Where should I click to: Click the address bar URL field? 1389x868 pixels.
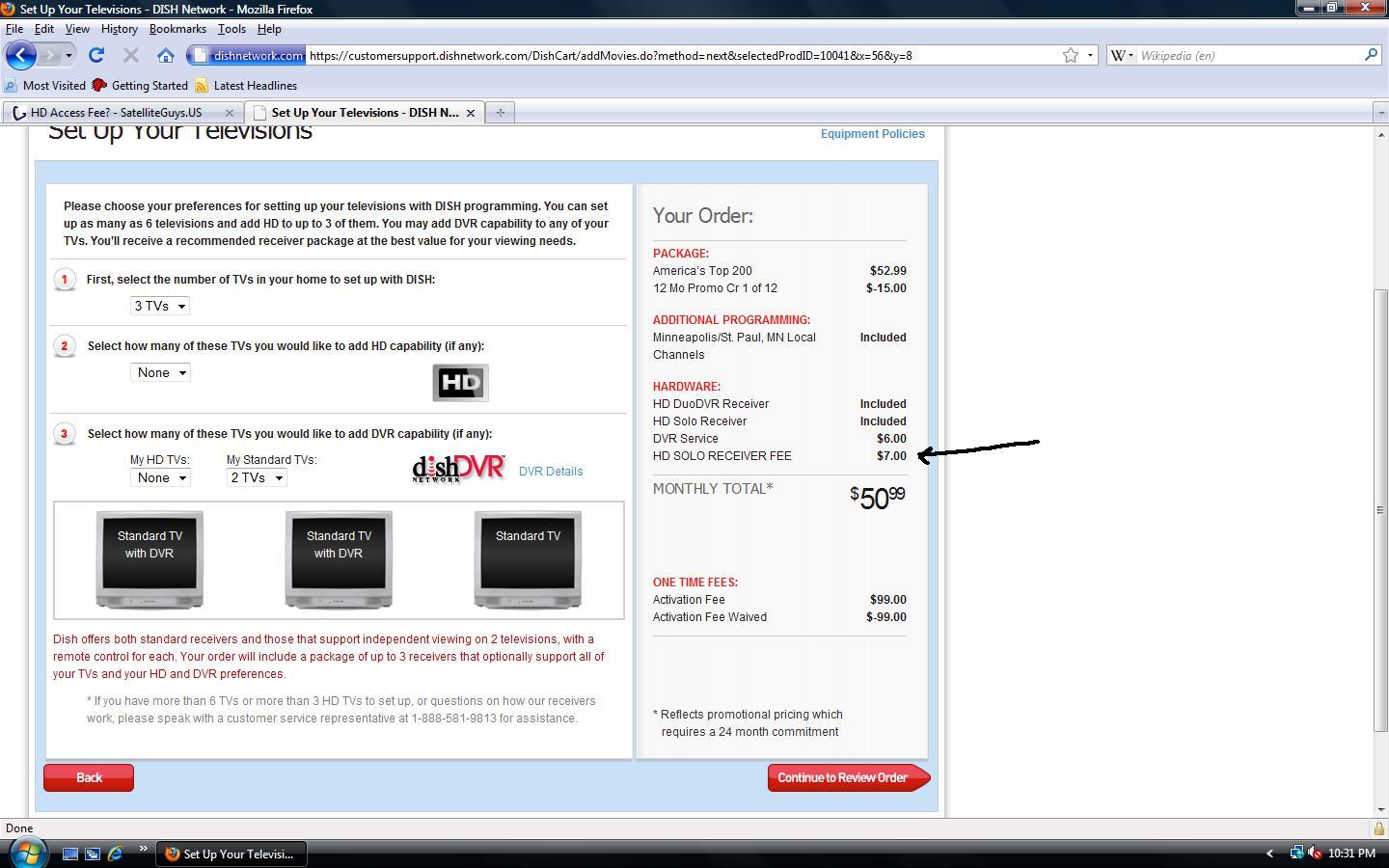click(x=683, y=55)
